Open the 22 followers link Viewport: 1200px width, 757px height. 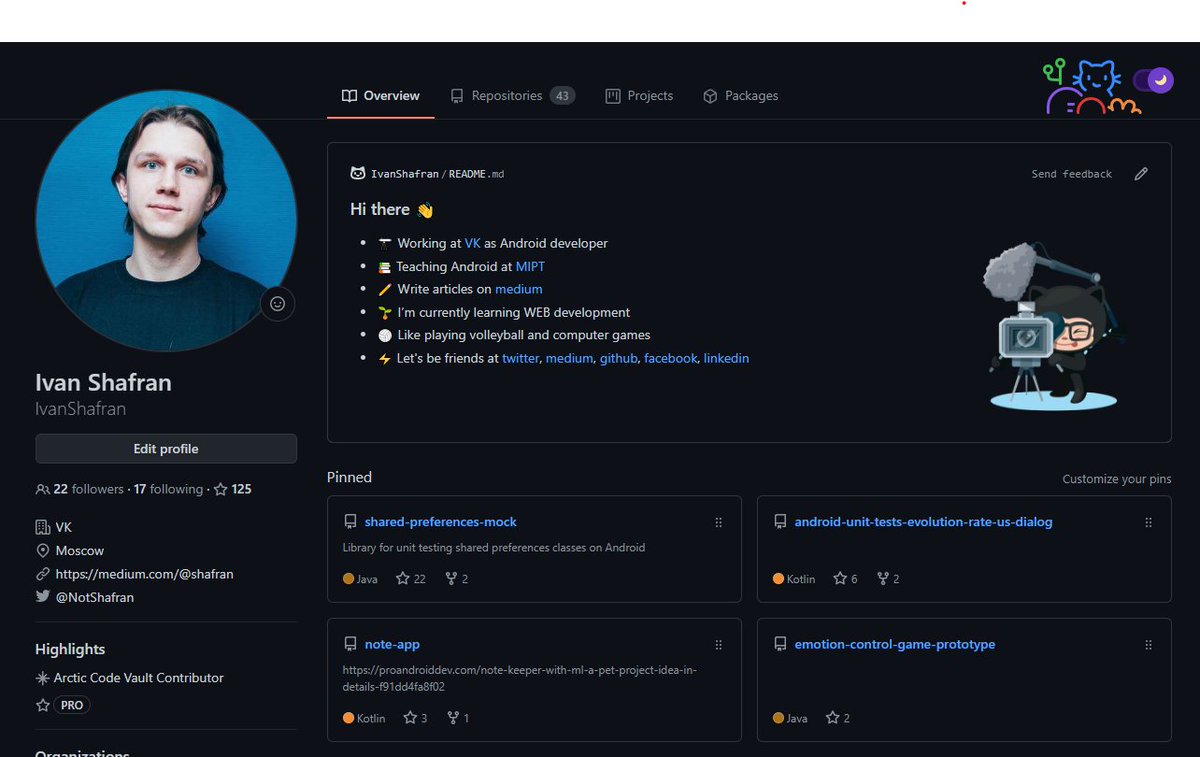click(80, 489)
